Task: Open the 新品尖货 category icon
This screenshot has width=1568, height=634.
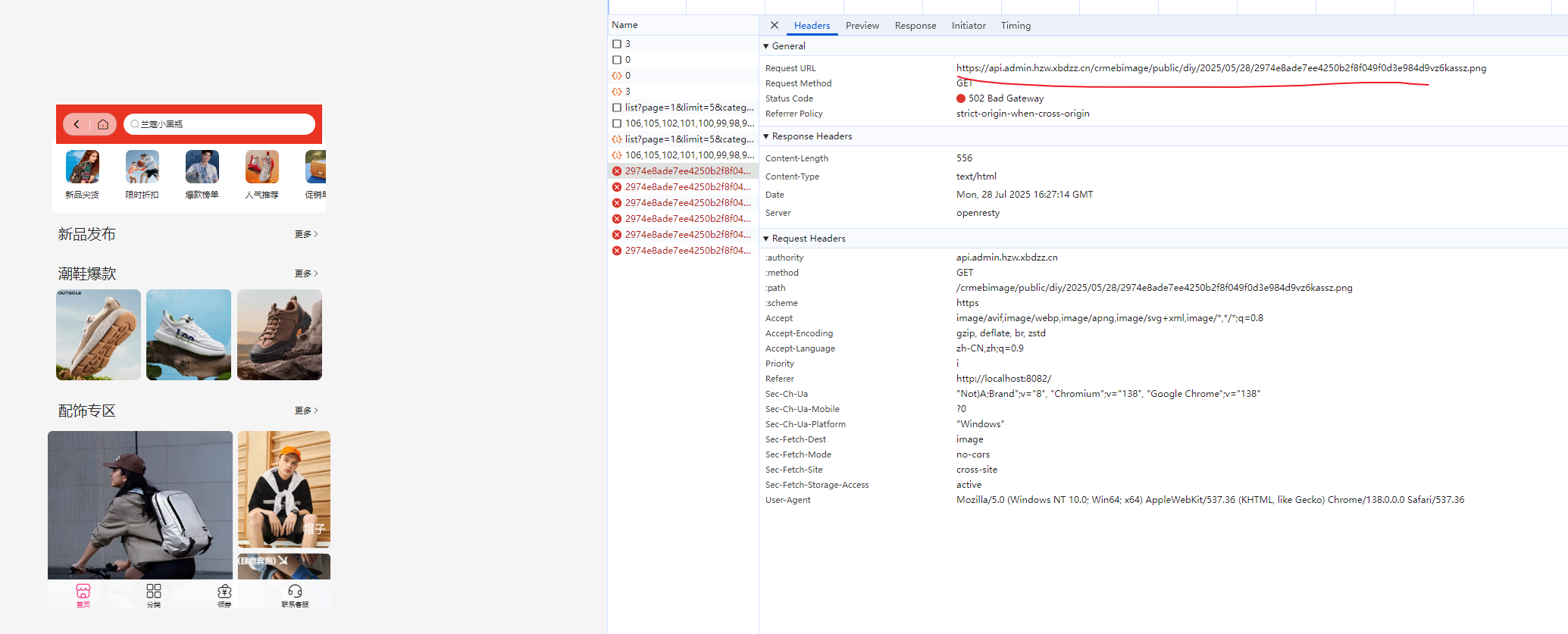Action: (x=83, y=167)
